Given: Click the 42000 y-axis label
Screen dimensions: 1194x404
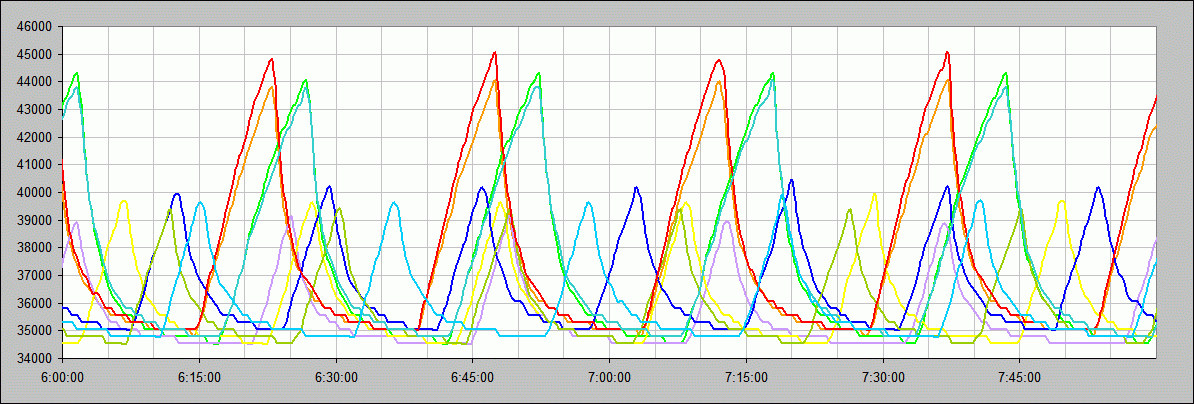Looking at the screenshot, I should point(33,137).
